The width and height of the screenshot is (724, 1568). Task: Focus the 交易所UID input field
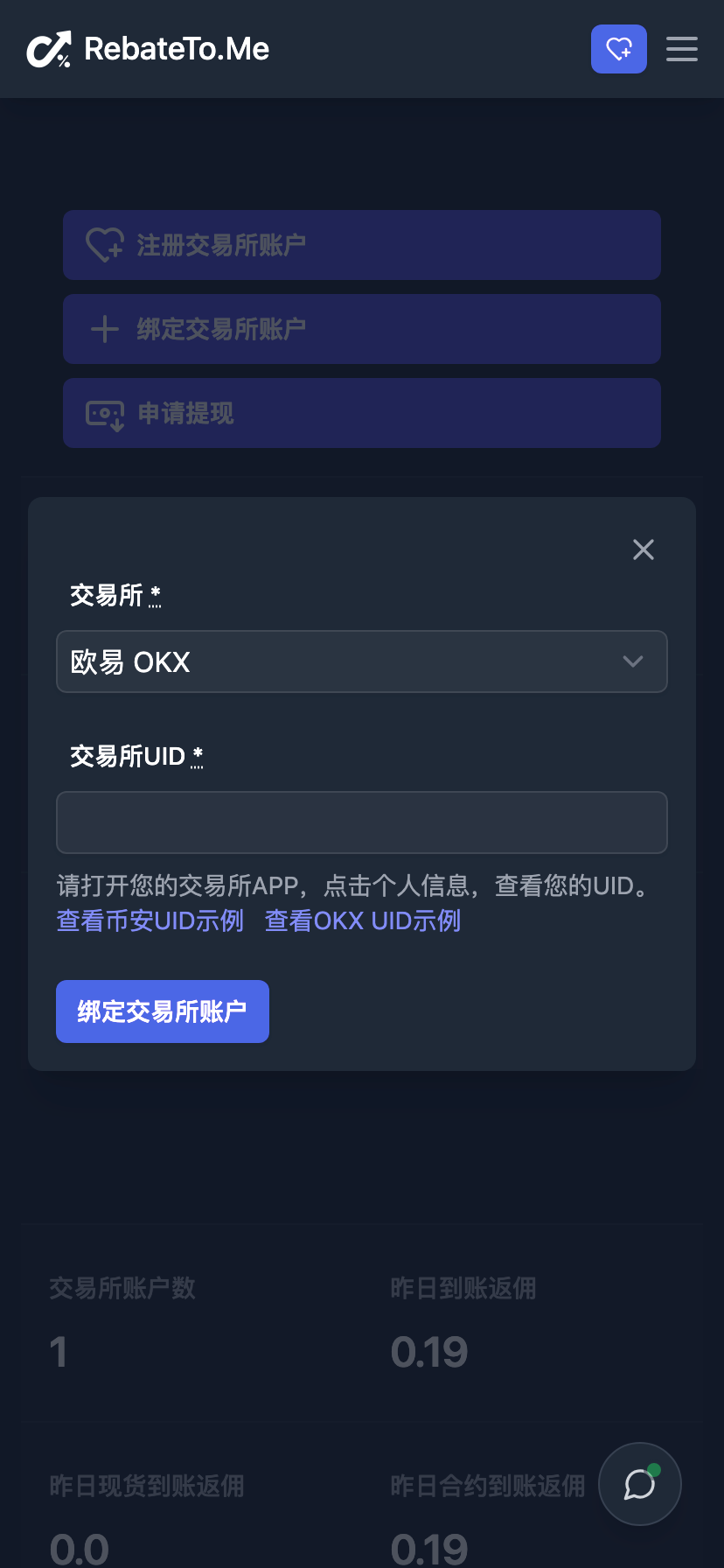point(362,822)
